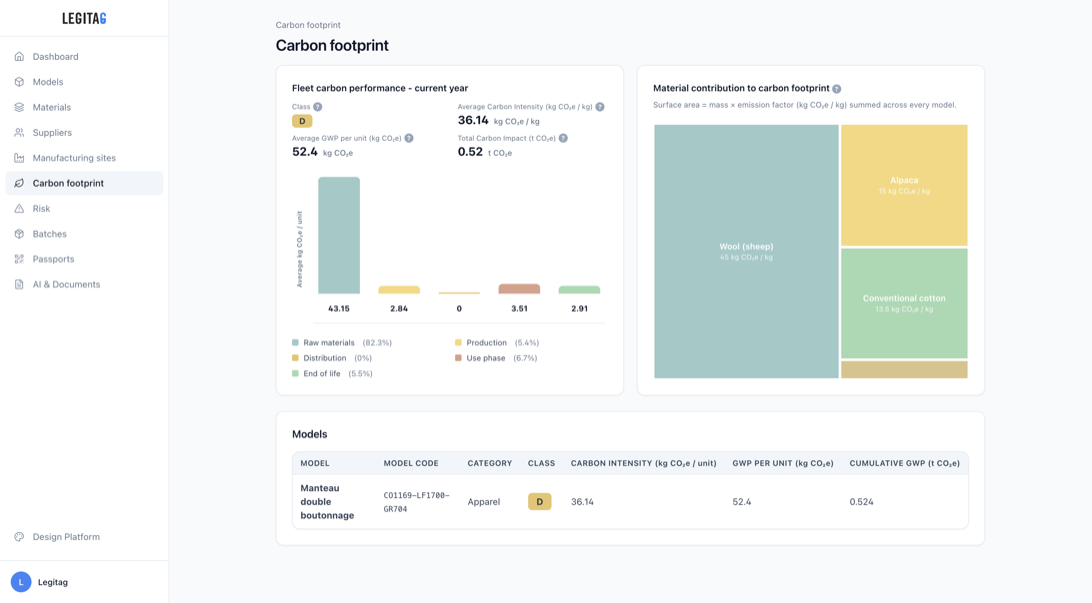Select Carbon footprint in the sidebar
The height and width of the screenshot is (603, 1092).
[84, 183]
